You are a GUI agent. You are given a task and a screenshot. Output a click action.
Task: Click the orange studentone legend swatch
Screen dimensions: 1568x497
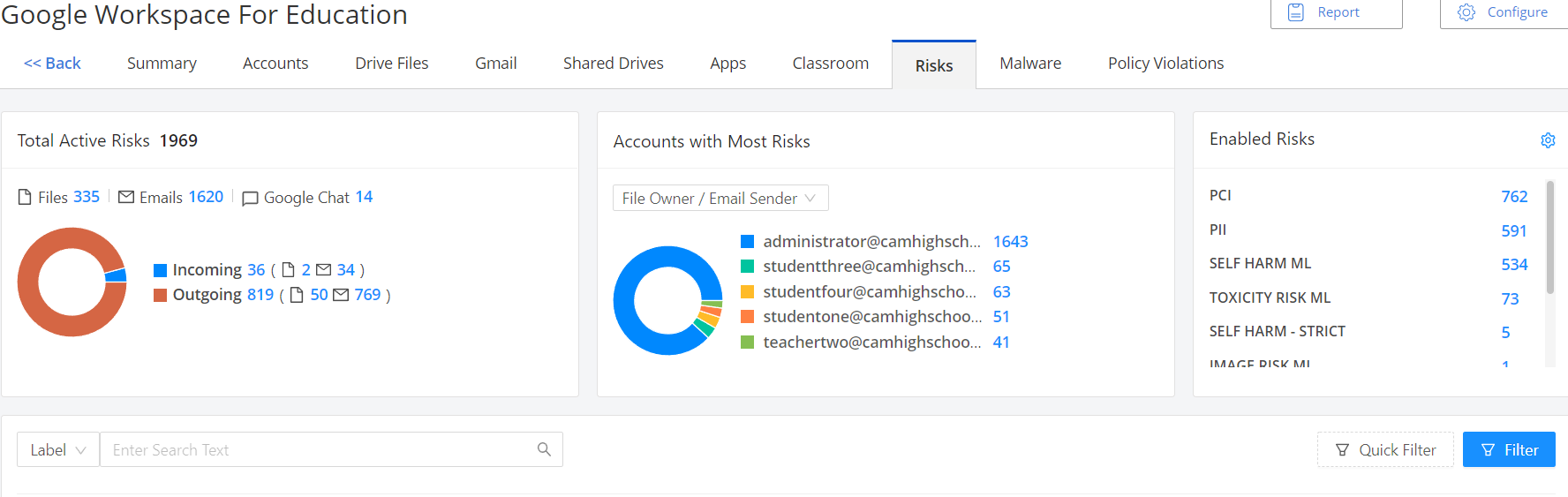pyautogui.click(x=747, y=316)
